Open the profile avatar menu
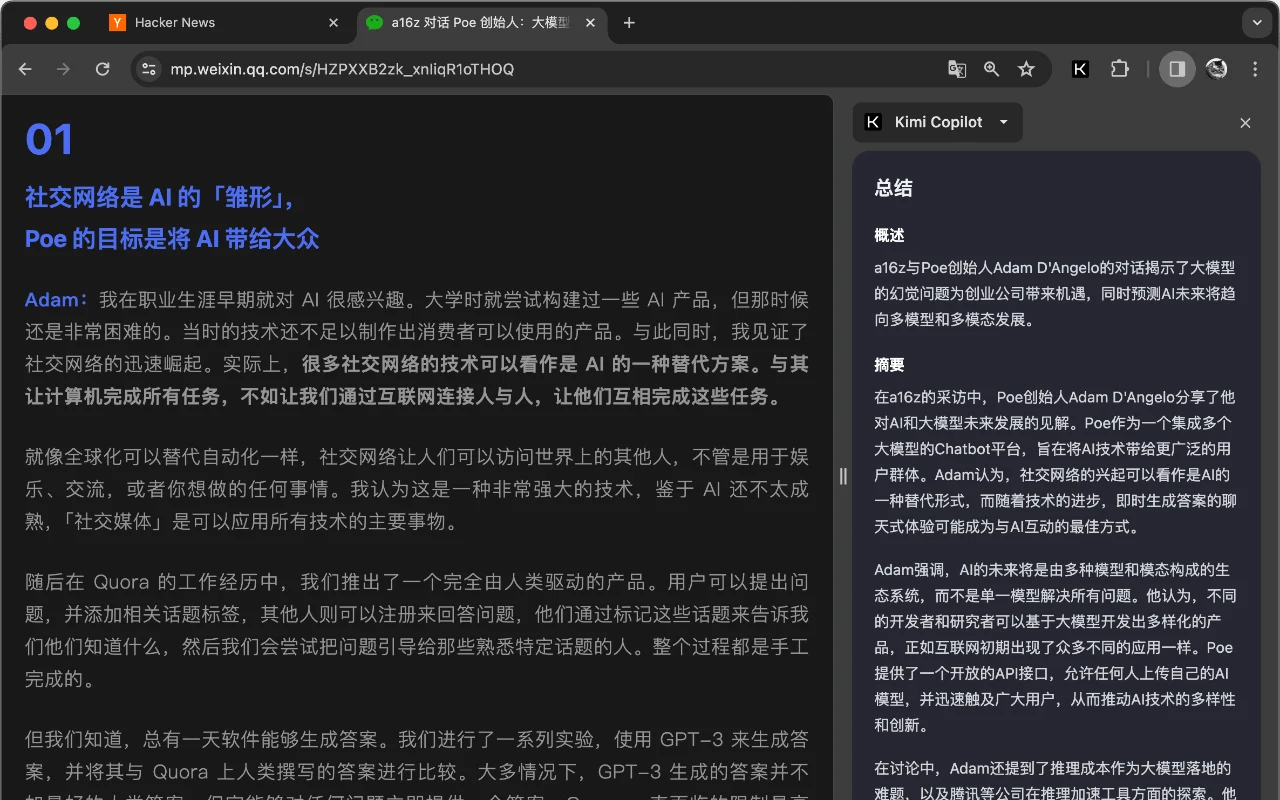Screen dimensions: 1280x800 (1217, 69)
